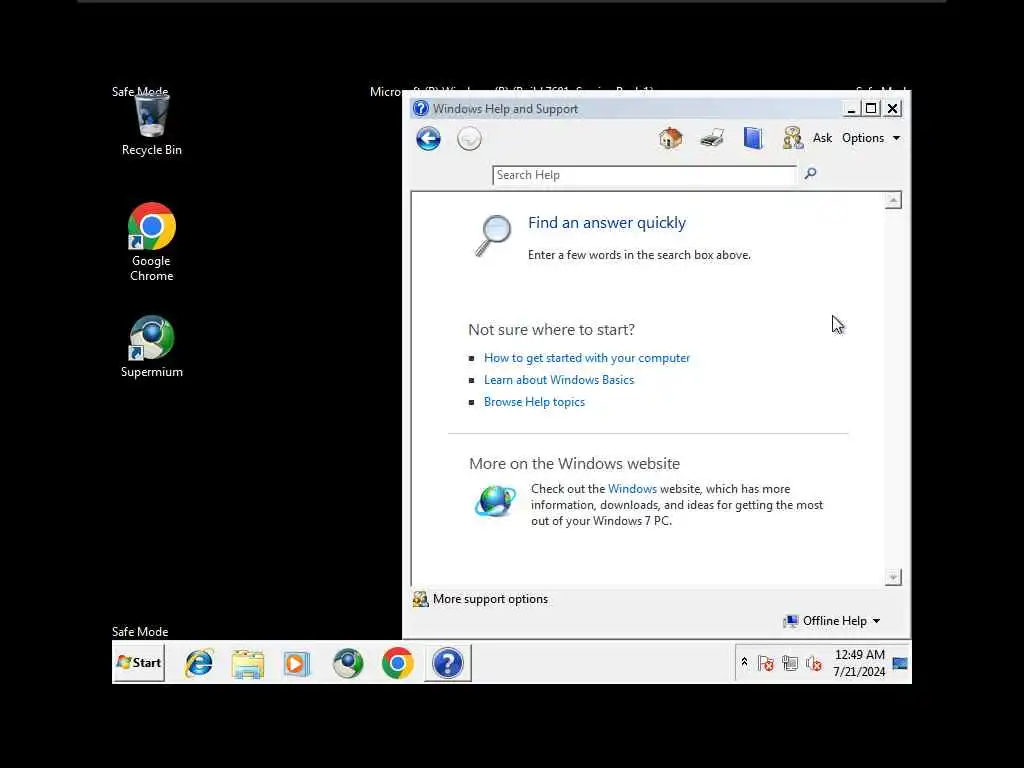Click the large magnifying glass icon
This screenshot has width=1024, height=768.
pos(492,235)
